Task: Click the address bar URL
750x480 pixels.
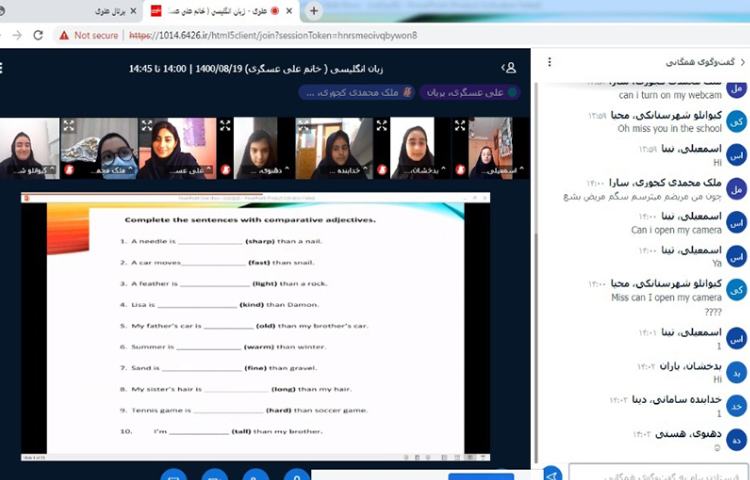Action: click(273, 35)
